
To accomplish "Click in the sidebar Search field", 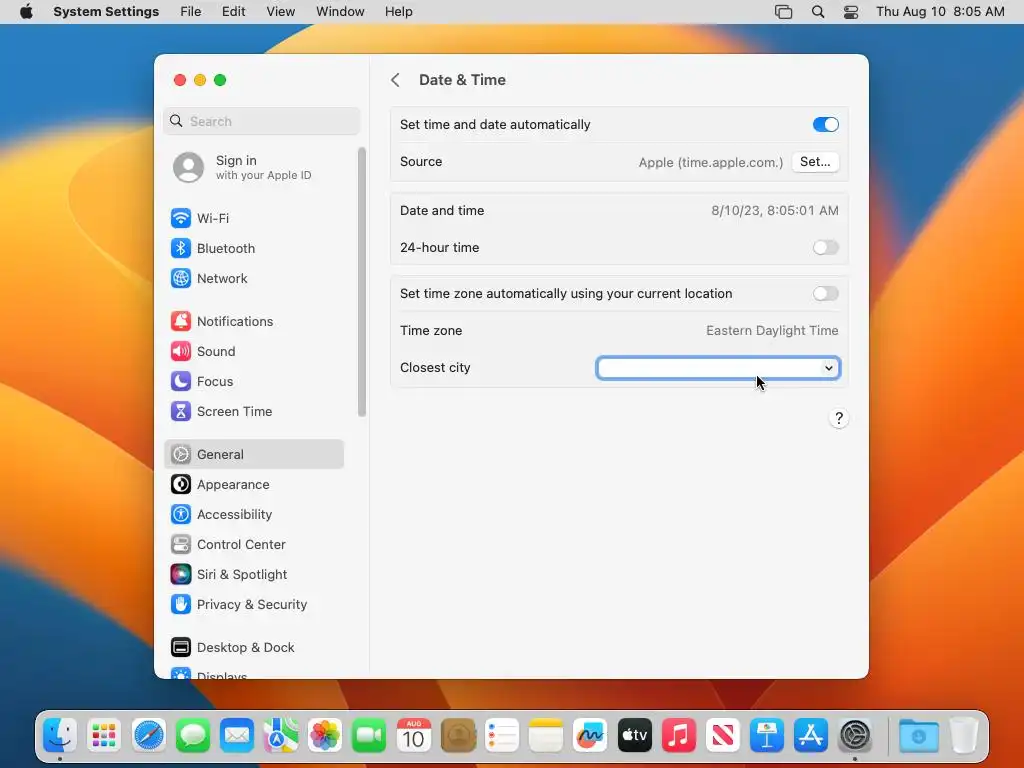I will pyautogui.click(x=261, y=121).
